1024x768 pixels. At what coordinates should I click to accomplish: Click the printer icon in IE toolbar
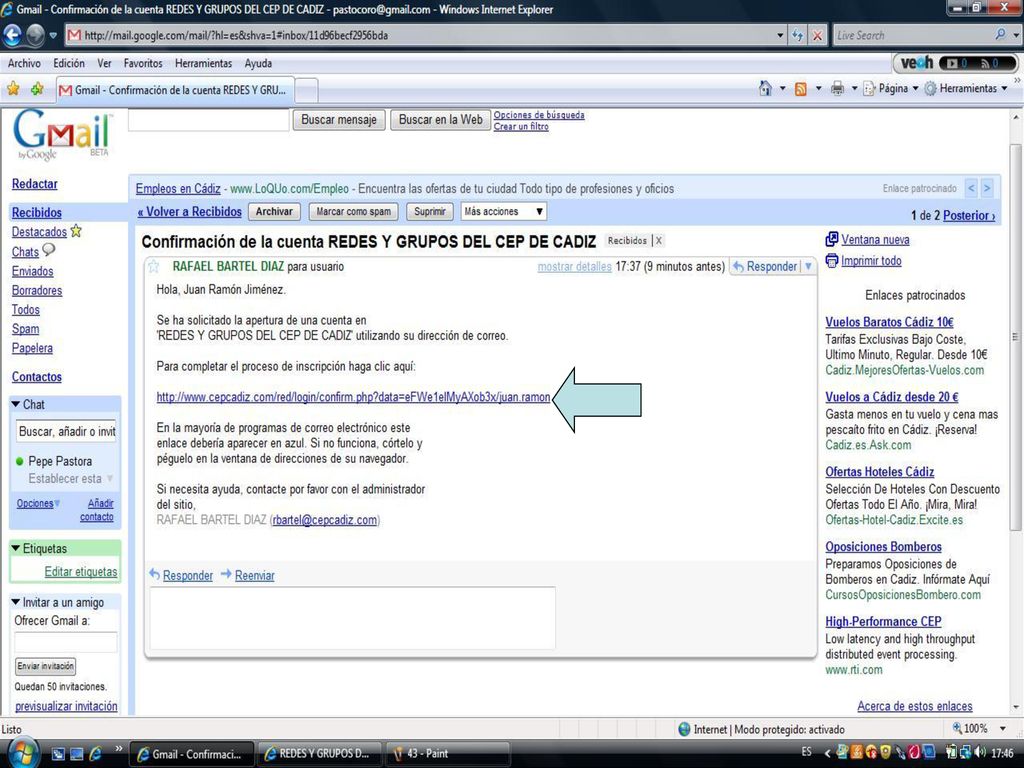click(837, 89)
